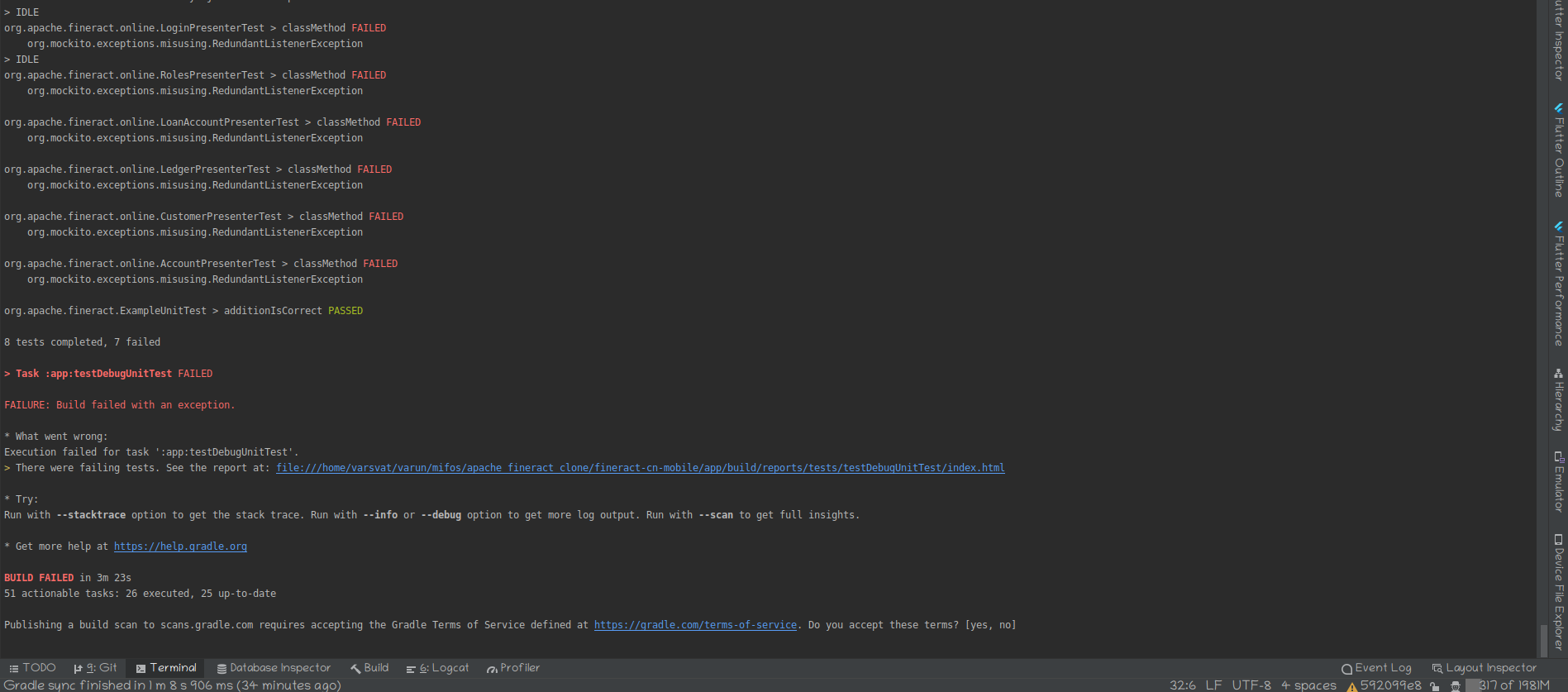
Task: Select the Terminal tool window tab
Action: pos(166,668)
